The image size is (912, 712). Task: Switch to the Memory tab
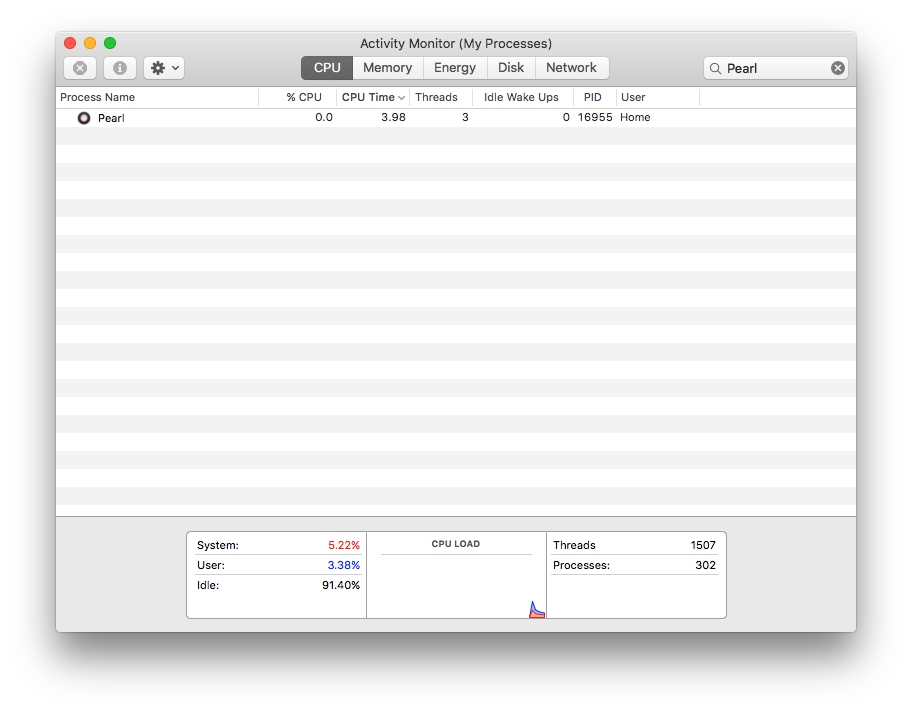tap(387, 68)
